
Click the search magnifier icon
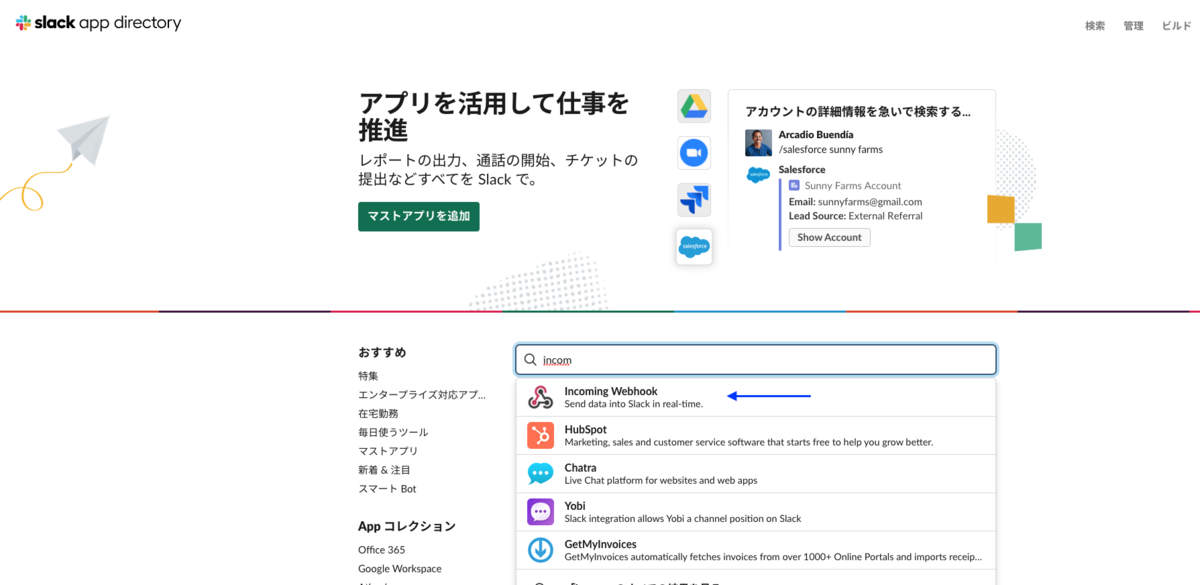530,360
